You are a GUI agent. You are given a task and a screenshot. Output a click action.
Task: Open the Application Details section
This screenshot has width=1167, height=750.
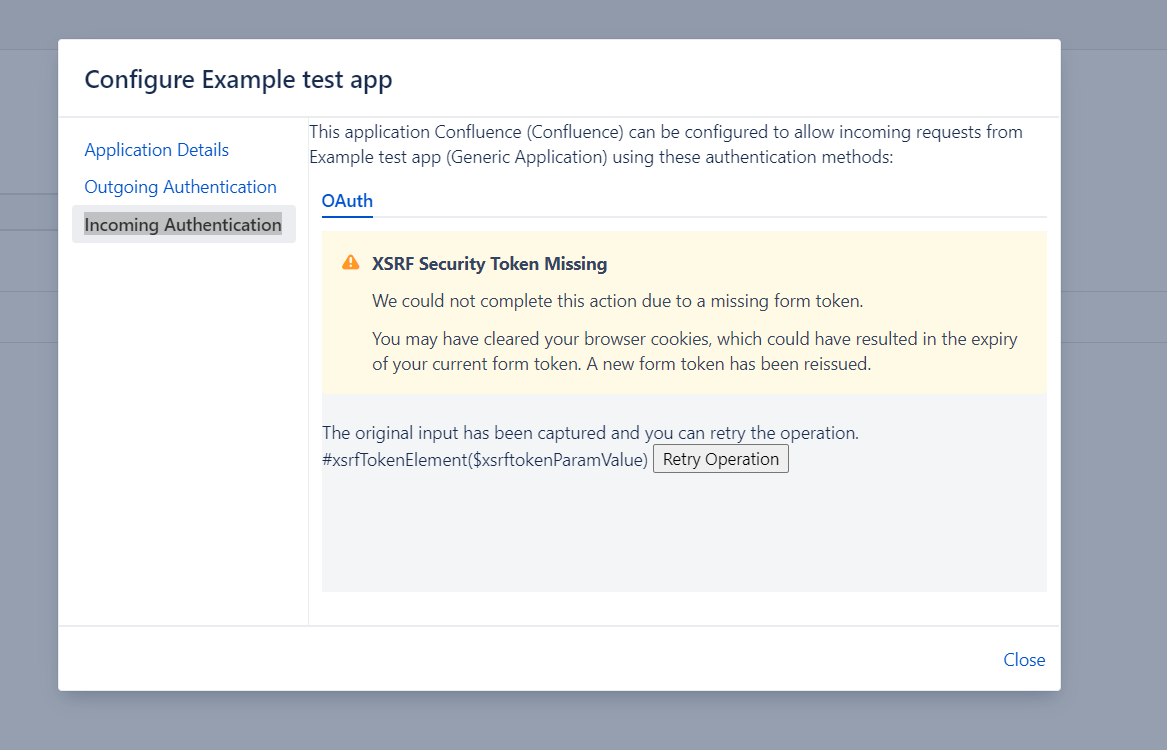point(156,150)
